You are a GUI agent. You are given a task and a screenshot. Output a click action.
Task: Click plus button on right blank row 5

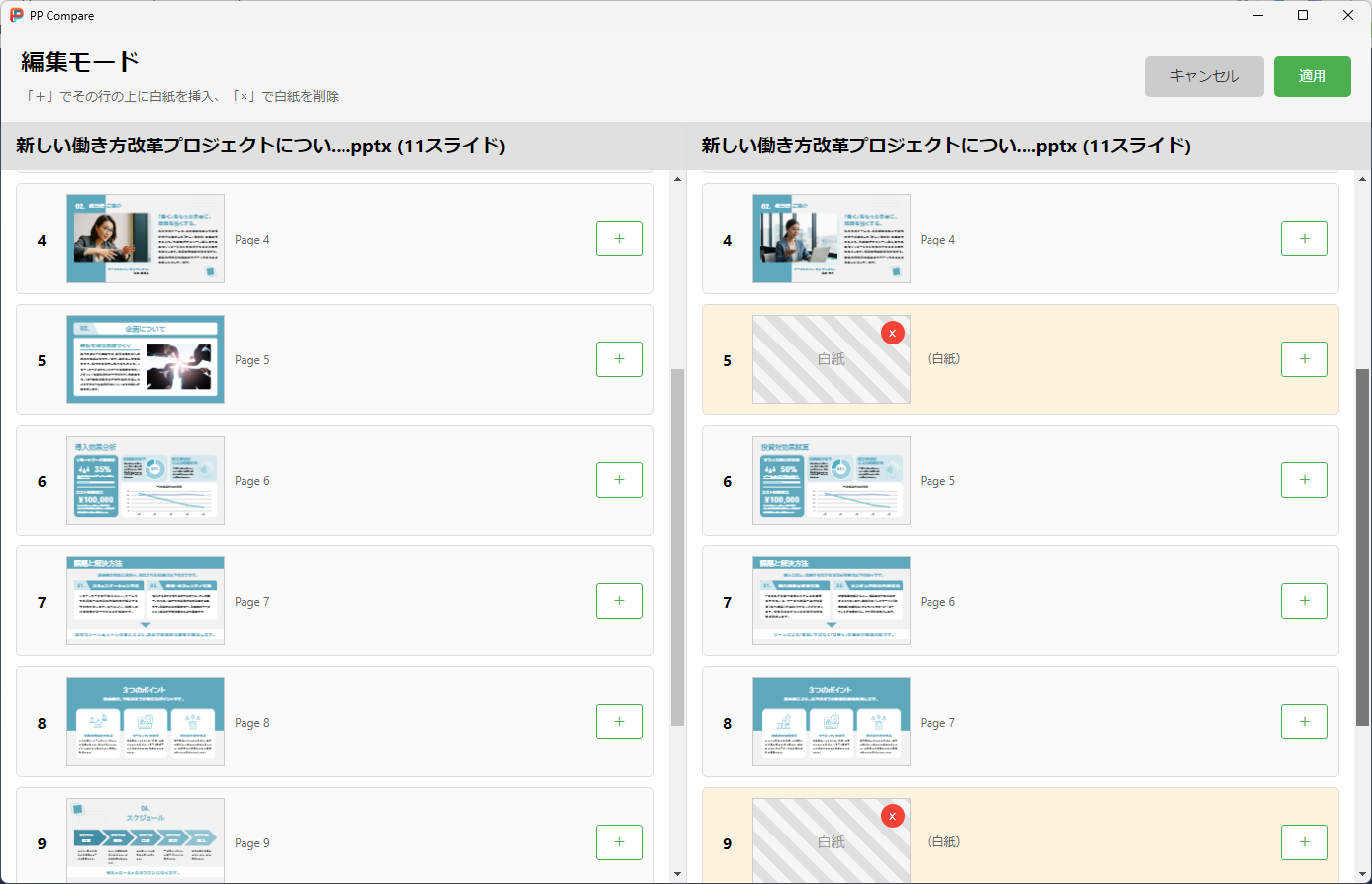pos(1304,359)
